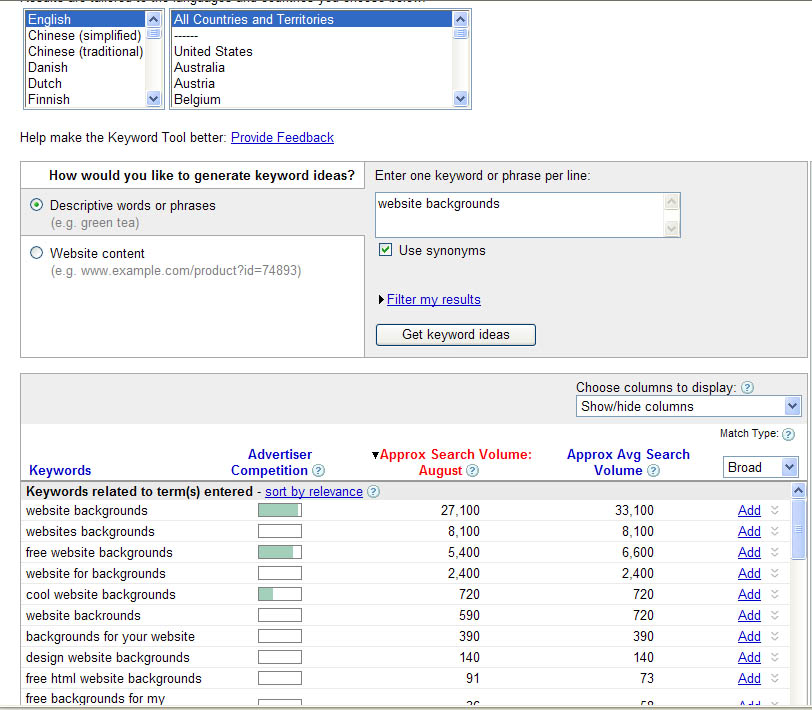Select Descriptive words or phrases radio button
The image size is (812, 710).
point(37,205)
